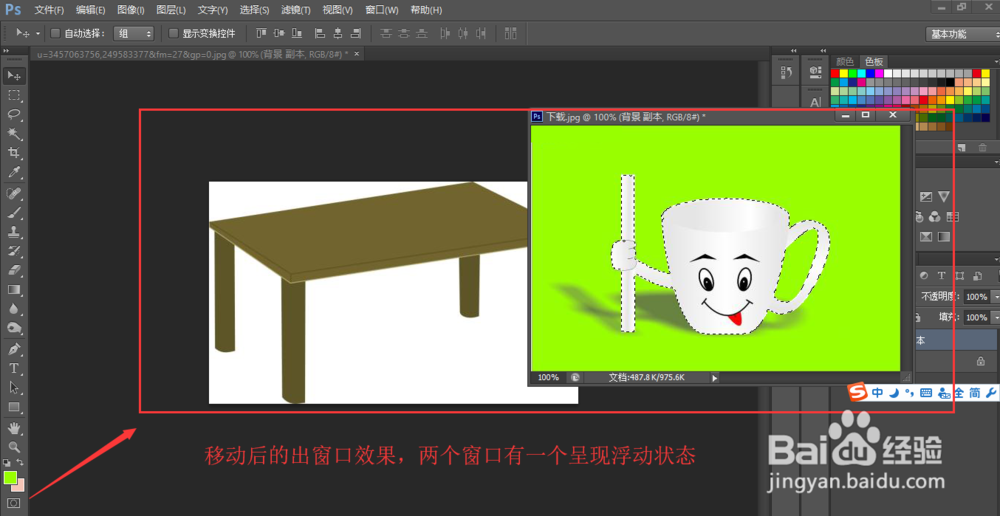Add a Vibrance adjustment layer
Viewport: 1000px width, 516px height.
(943, 196)
